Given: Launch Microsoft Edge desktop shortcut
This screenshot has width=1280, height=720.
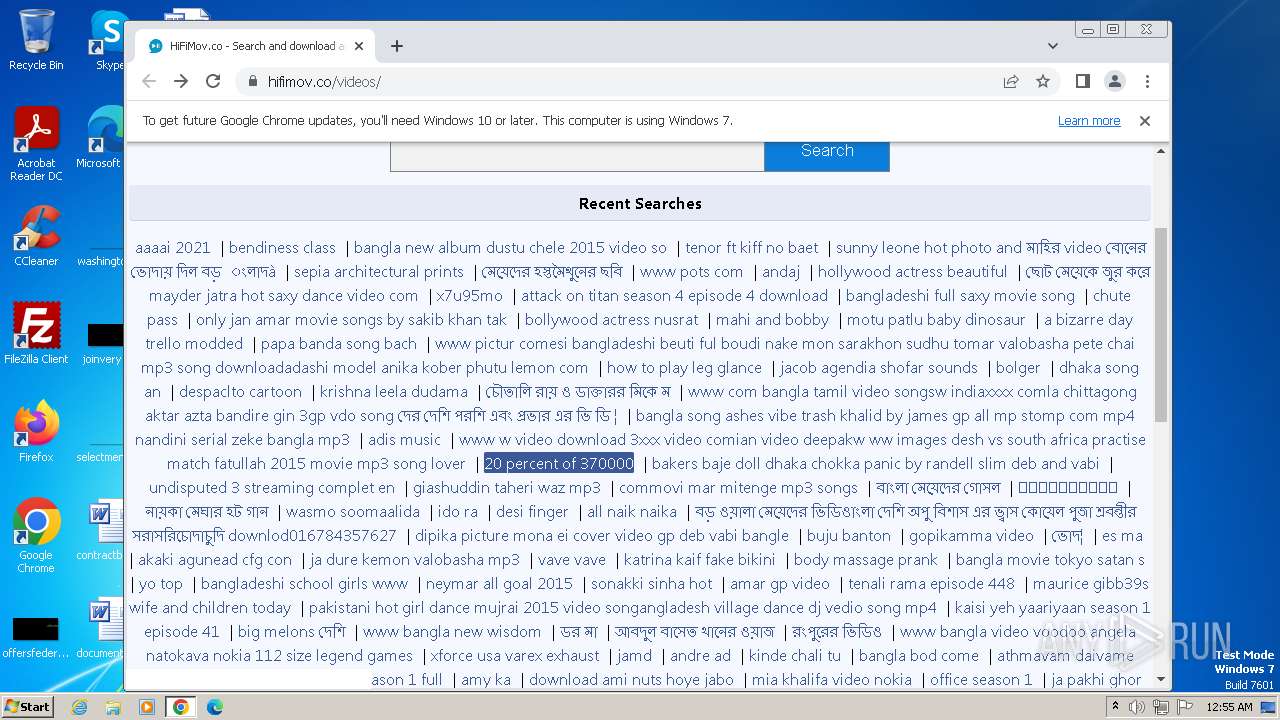Looking at the screenshot, I should click(100, 139).
